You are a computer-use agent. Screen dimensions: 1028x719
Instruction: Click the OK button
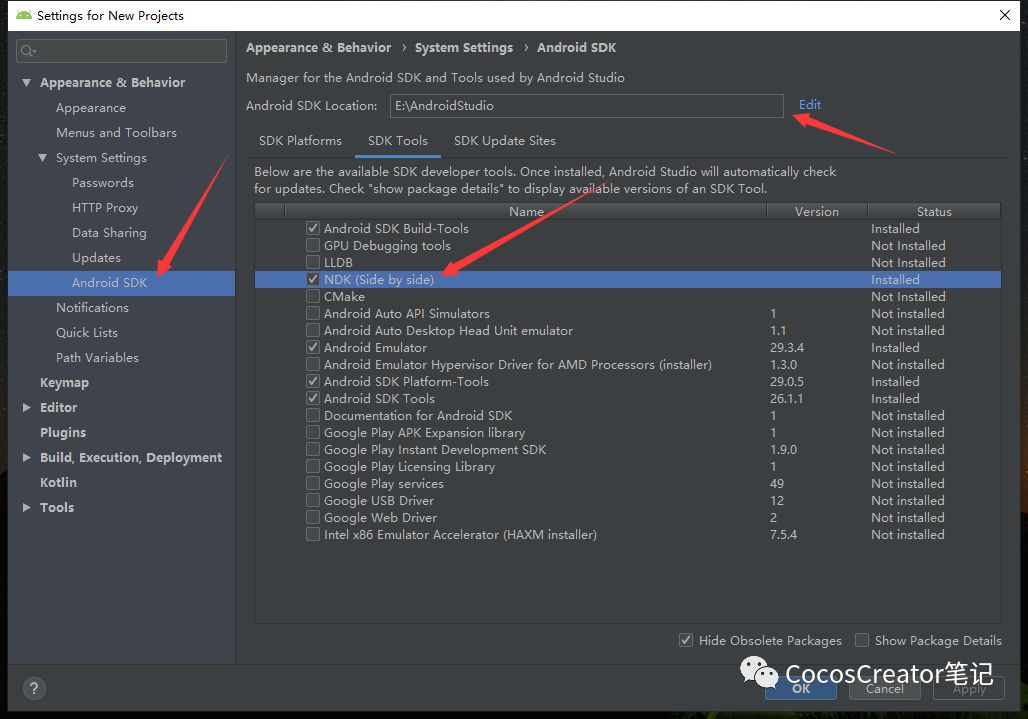point(801,689)
